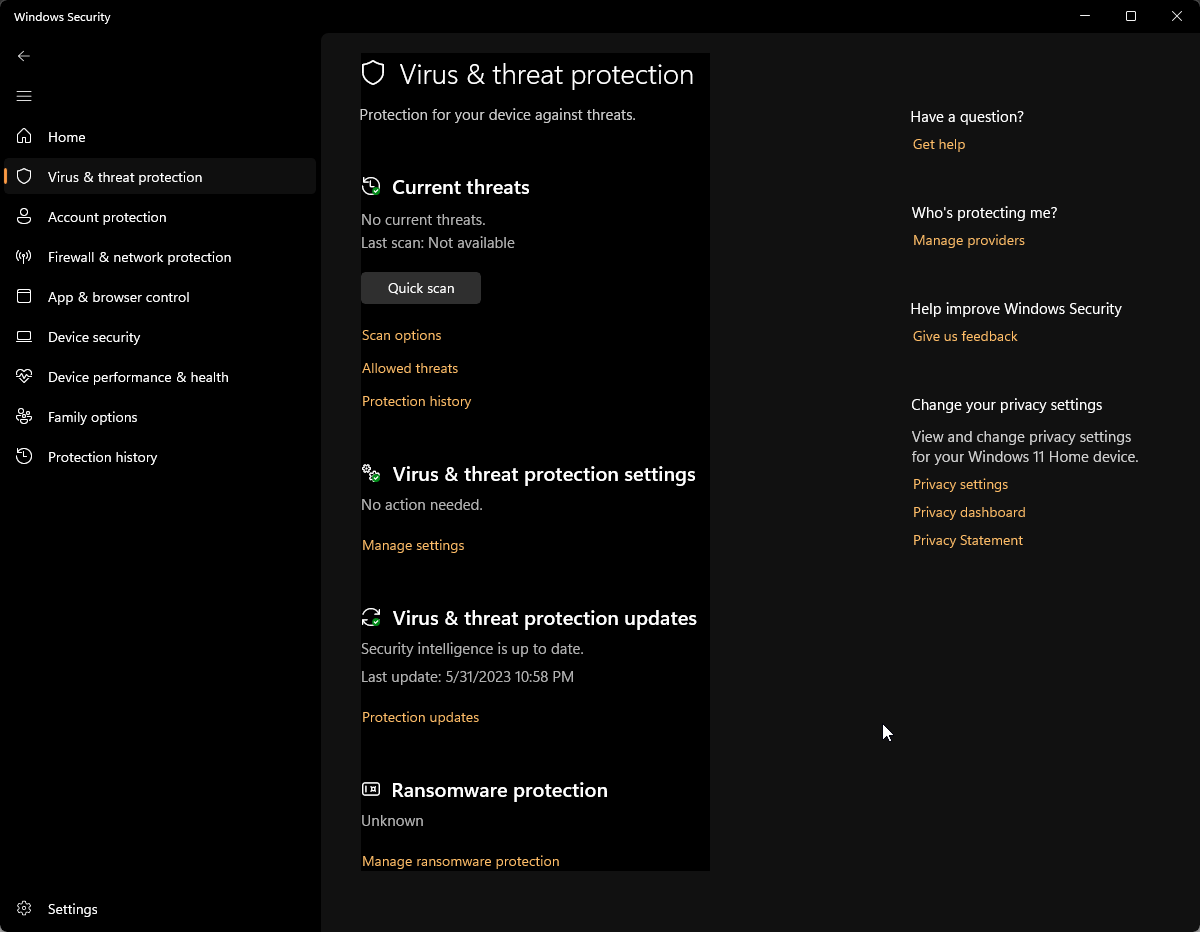This screenshot has height=932, width=1200.
Task: Click the back arrow icon
Action: tap(24, 56)
